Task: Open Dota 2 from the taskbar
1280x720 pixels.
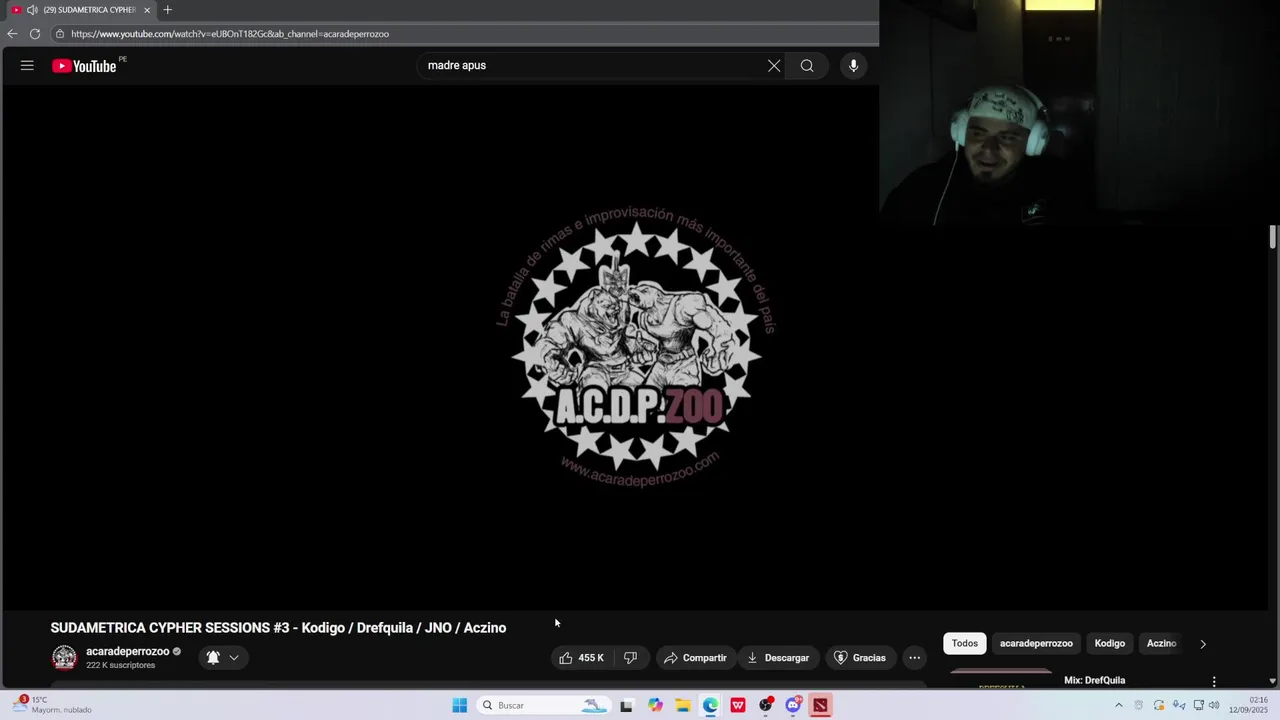Action: coord(821,706)
